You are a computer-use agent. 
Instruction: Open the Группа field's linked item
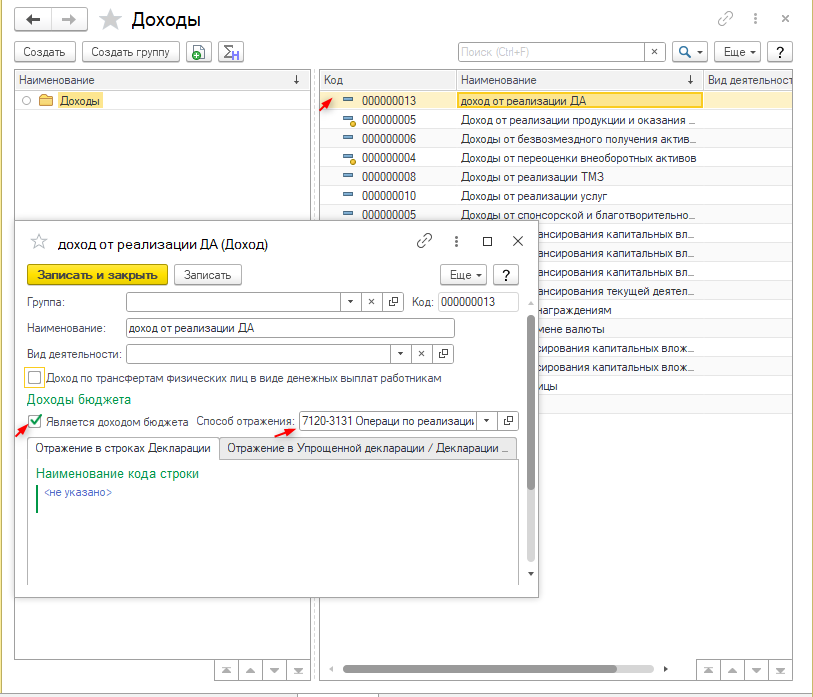[x=393, y=302]
